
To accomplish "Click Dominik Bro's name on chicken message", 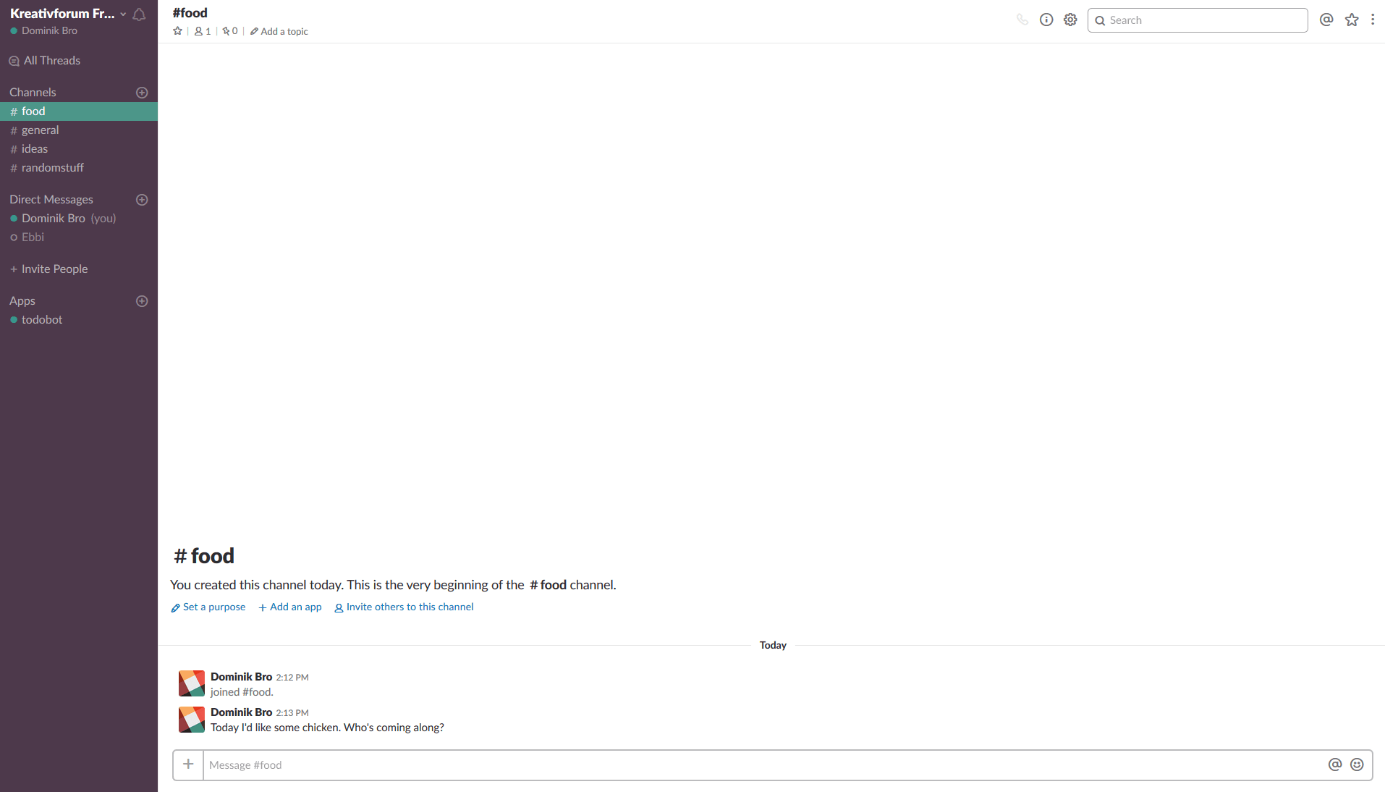I will point(241,712).
